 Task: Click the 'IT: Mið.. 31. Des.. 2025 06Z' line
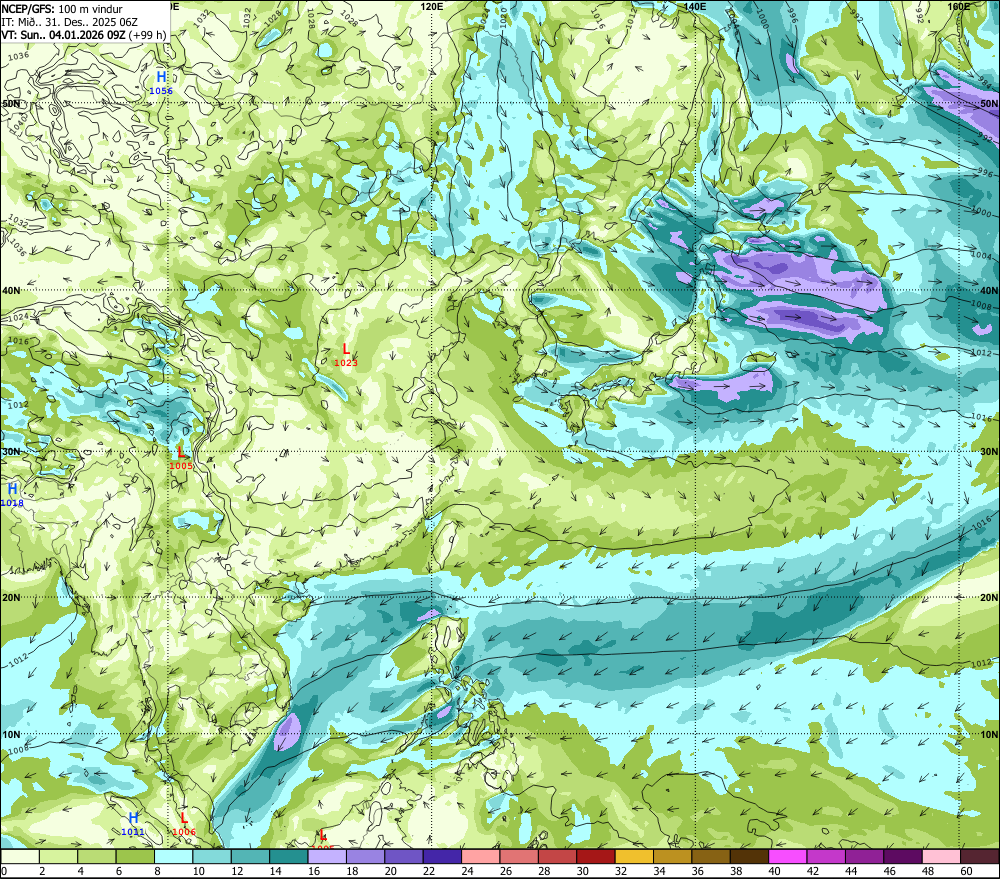pyautogui.click(x=70, y=22)
